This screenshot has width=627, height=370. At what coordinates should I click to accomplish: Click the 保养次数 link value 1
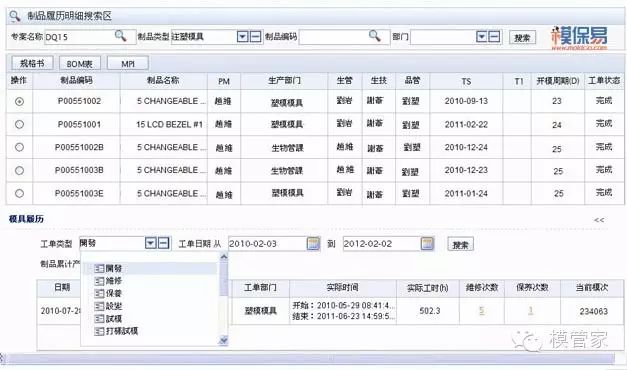pyautogui.click(x=531, y=310)
